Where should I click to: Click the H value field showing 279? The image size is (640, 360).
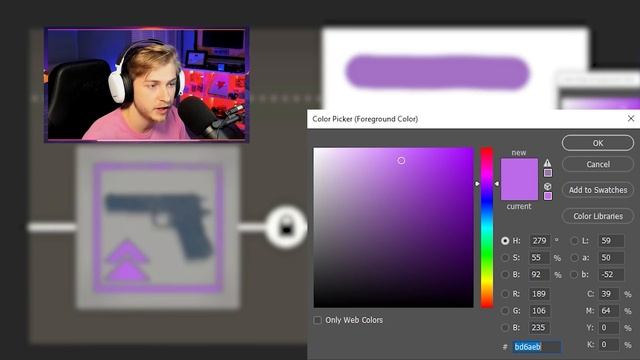pyautogui.click(x=540, y=241)
